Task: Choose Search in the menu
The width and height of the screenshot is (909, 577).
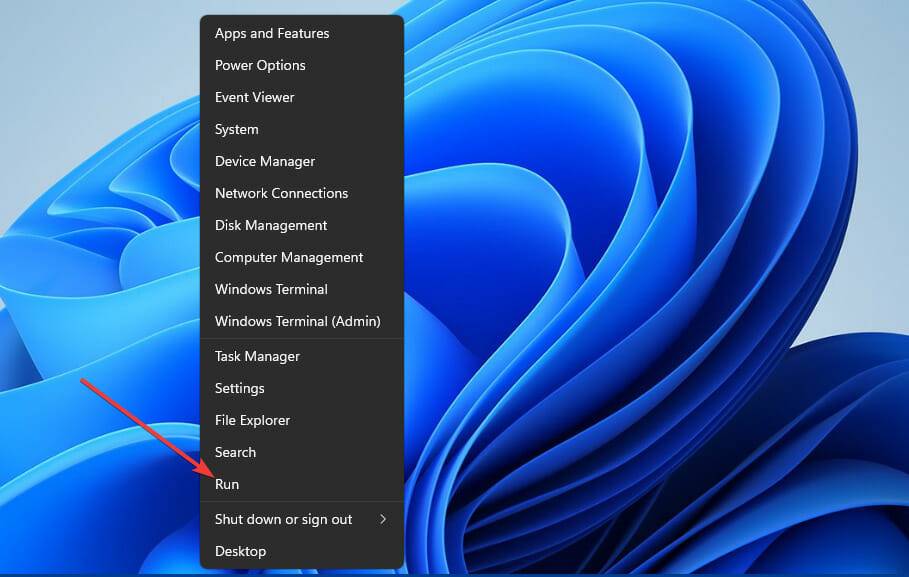Action: pyautogui.click(x=301, y=452)
